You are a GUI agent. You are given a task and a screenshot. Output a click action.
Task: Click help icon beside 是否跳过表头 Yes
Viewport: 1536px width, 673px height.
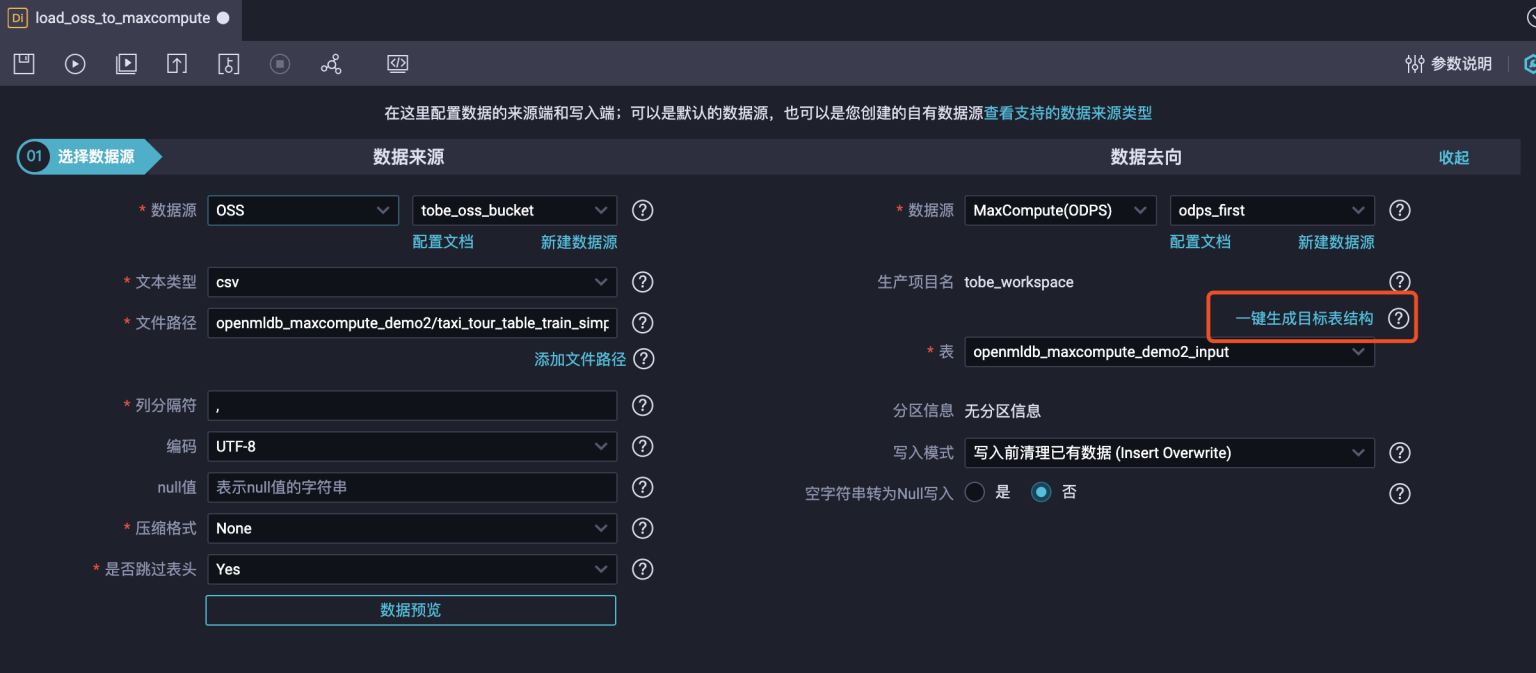[644, 569]
